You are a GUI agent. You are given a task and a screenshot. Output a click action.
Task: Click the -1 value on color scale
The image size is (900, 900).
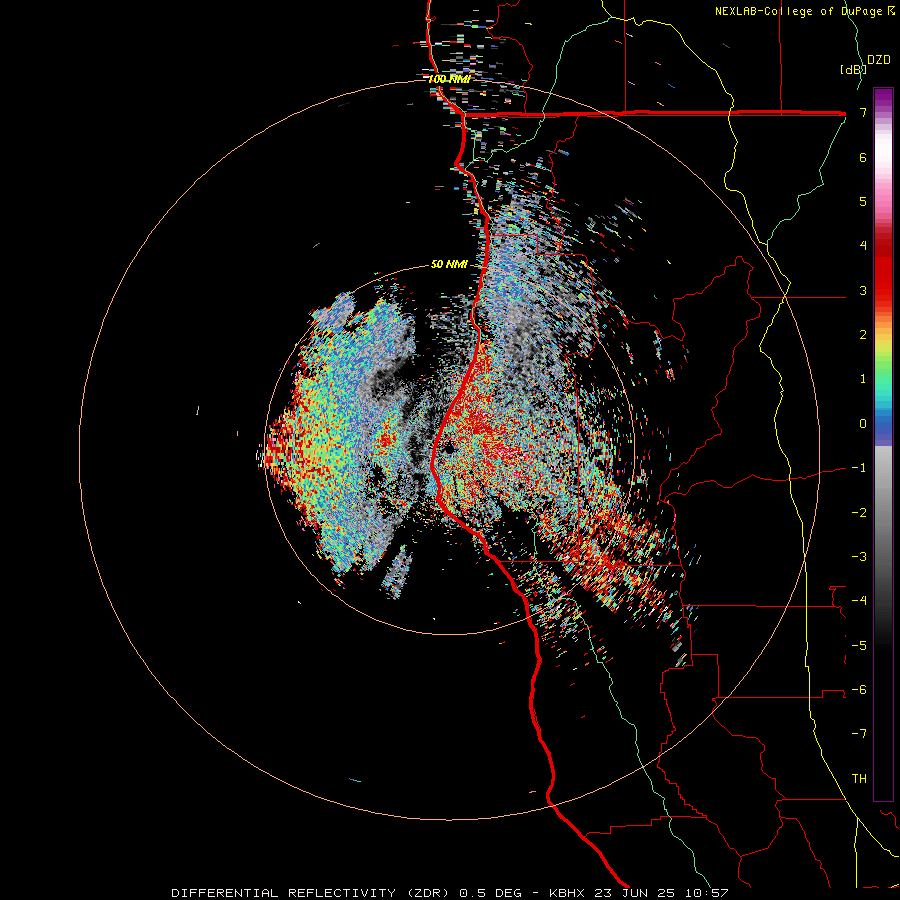point(859,468)
